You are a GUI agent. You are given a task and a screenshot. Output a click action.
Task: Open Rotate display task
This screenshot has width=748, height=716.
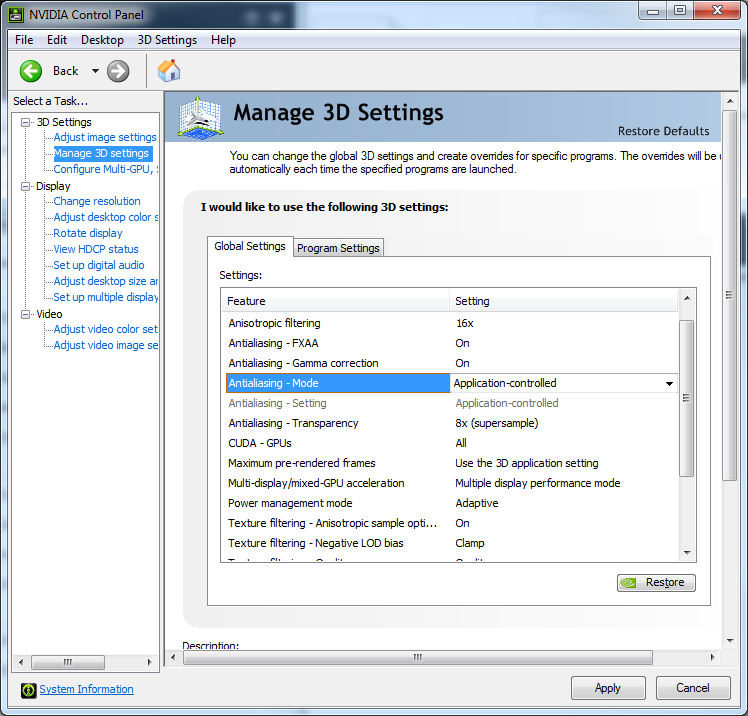coord(88,233)
